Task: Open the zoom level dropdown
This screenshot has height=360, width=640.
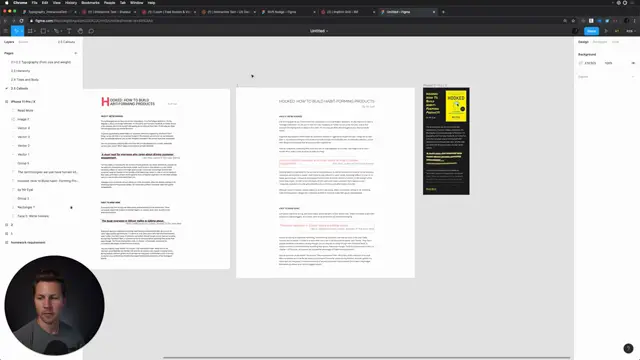Action: pyautogui.click(x=631, y=31)
